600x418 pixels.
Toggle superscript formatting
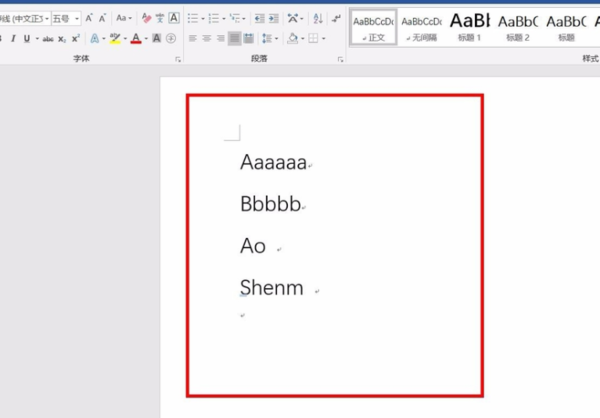pos(76,38)
